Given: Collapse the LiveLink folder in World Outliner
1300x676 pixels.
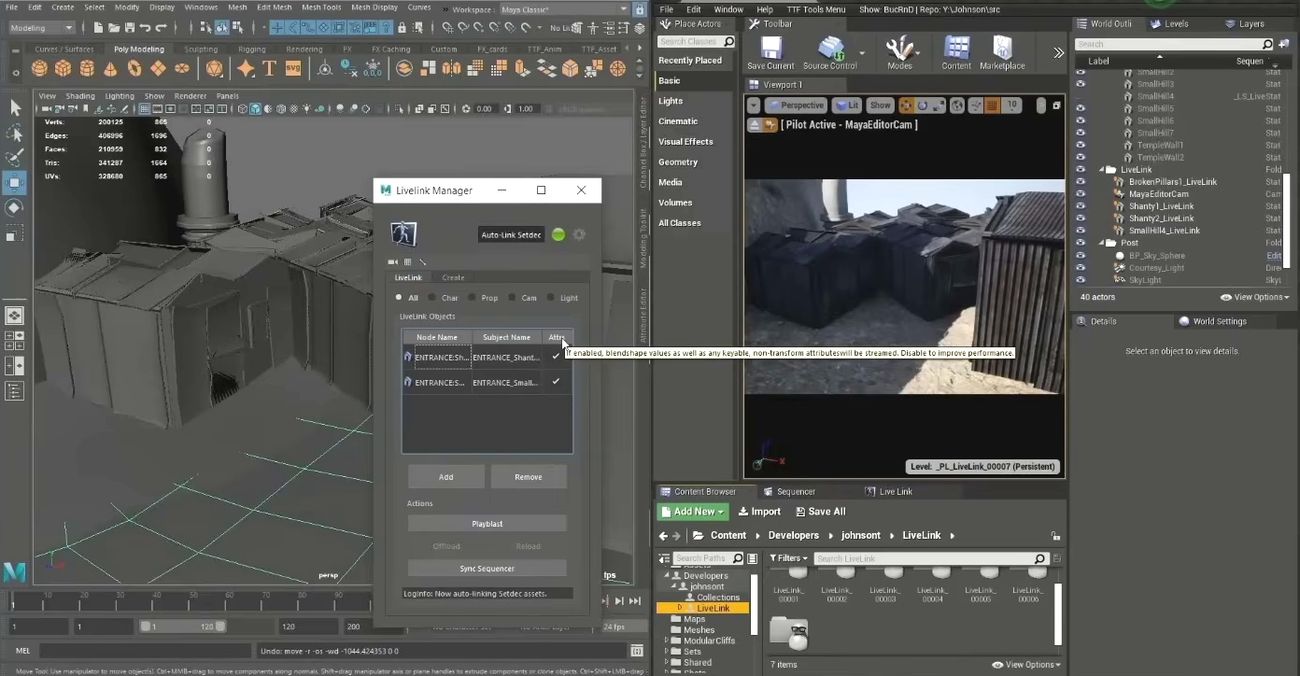Looking at the screenshot, I should 1101,170.
